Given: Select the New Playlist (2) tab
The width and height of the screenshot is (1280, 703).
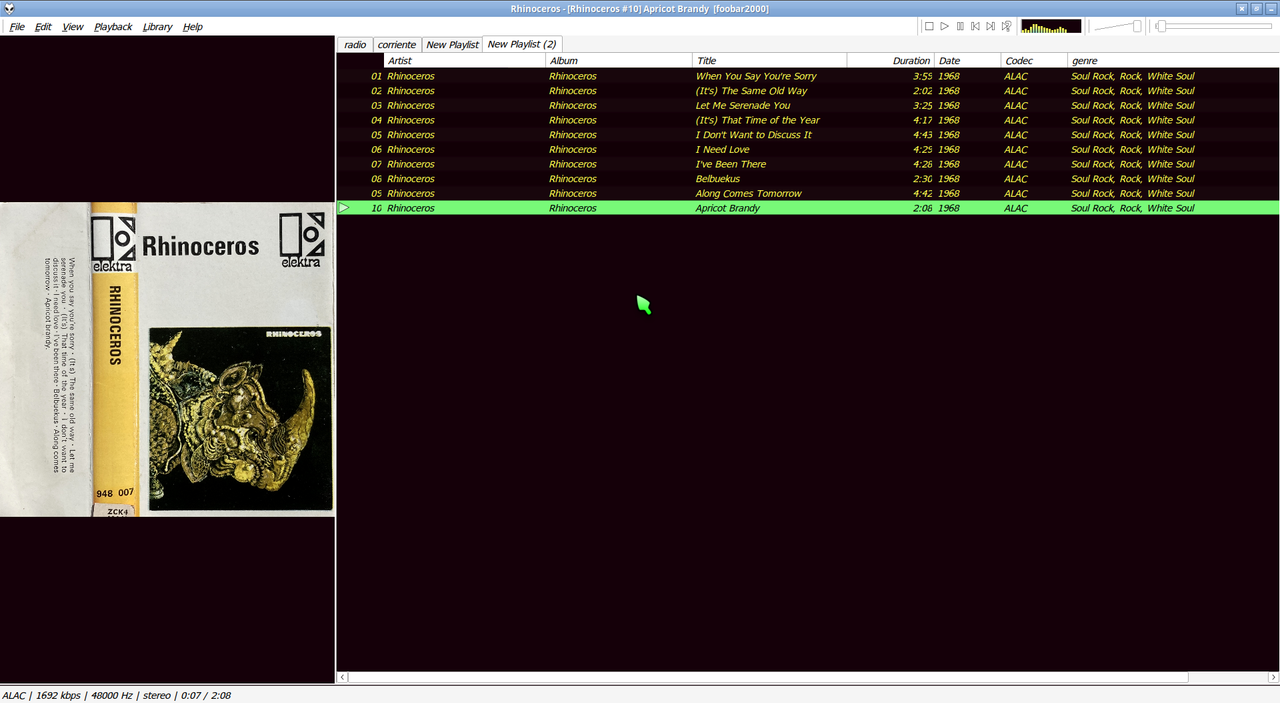Looking at the screenshot, I should click(x=522, y=44).
